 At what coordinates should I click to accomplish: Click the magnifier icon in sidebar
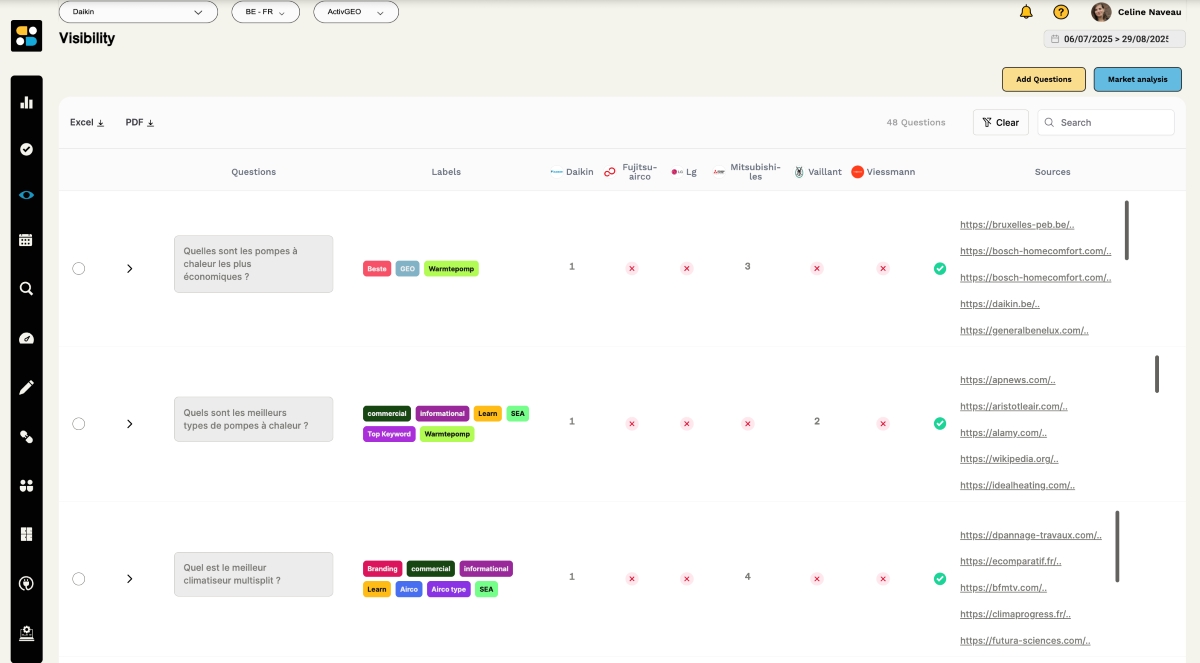[x=27, y=289]
